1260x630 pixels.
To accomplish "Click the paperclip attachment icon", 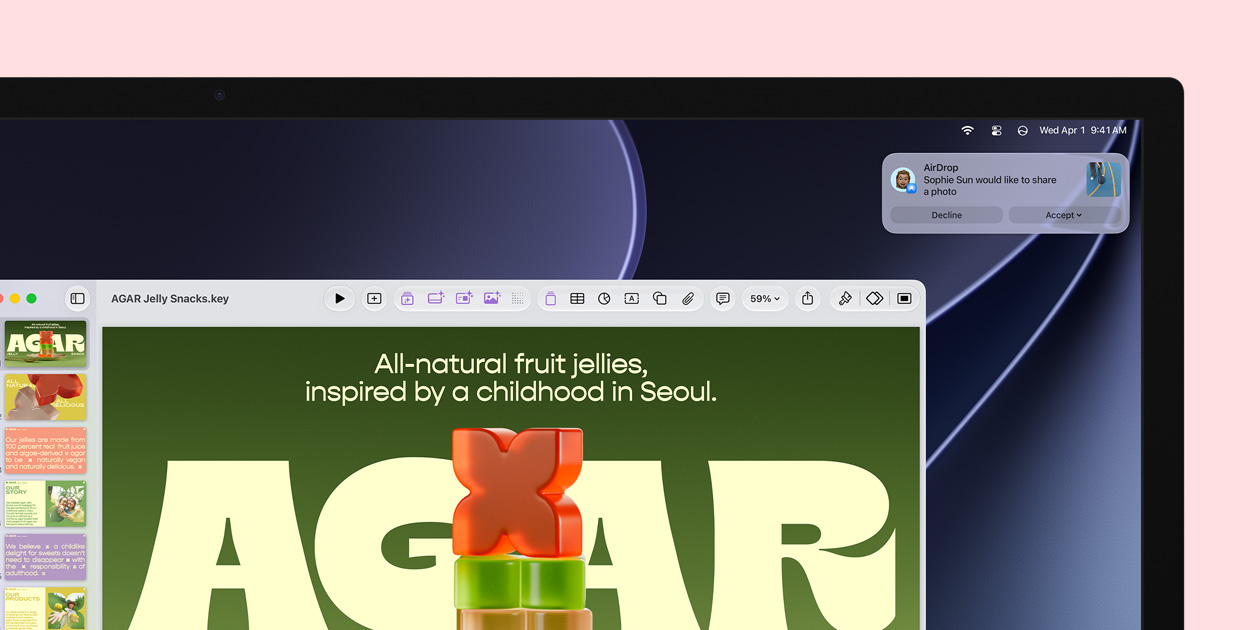I will 688,299.
